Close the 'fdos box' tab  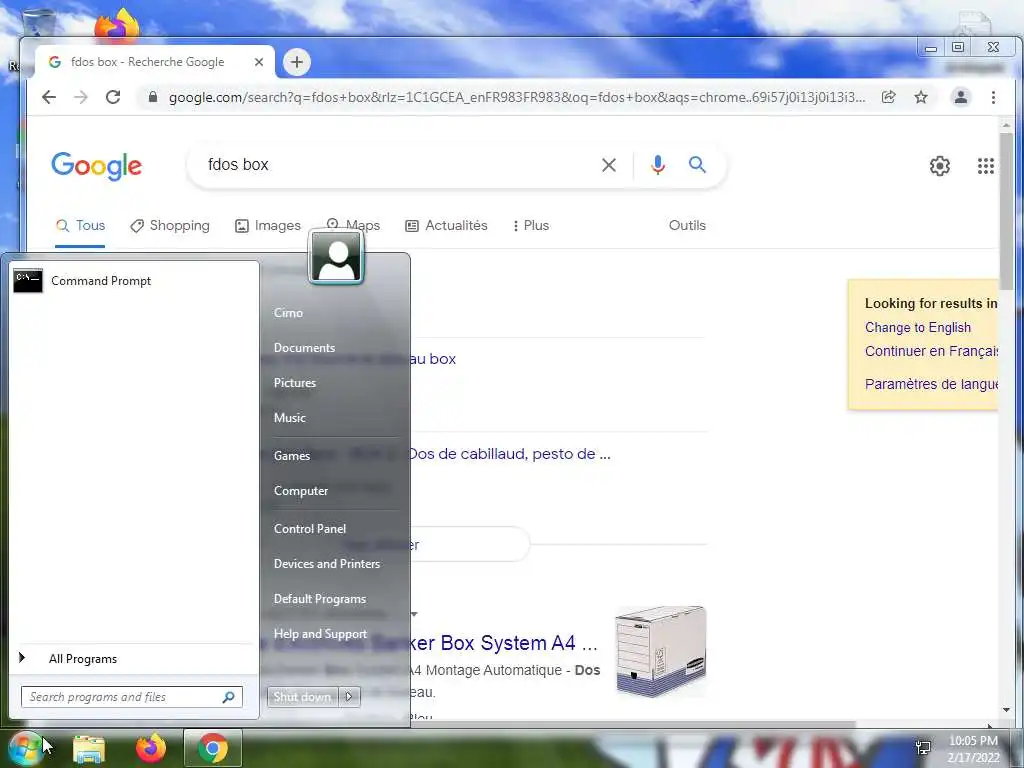[x=259, y=62]
